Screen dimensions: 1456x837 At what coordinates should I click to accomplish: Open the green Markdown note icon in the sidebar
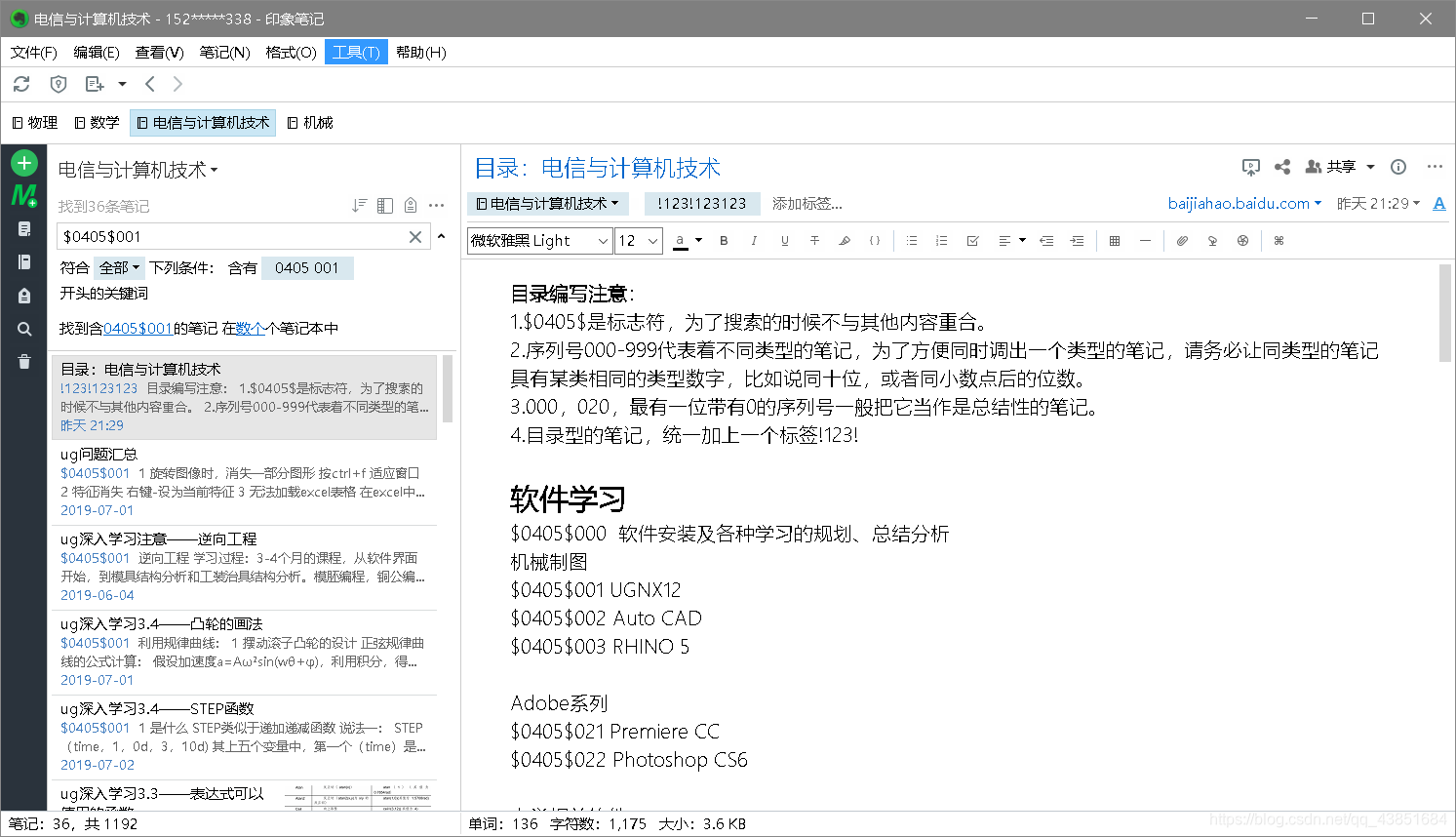pyautogui.click(x=24, y=195)
